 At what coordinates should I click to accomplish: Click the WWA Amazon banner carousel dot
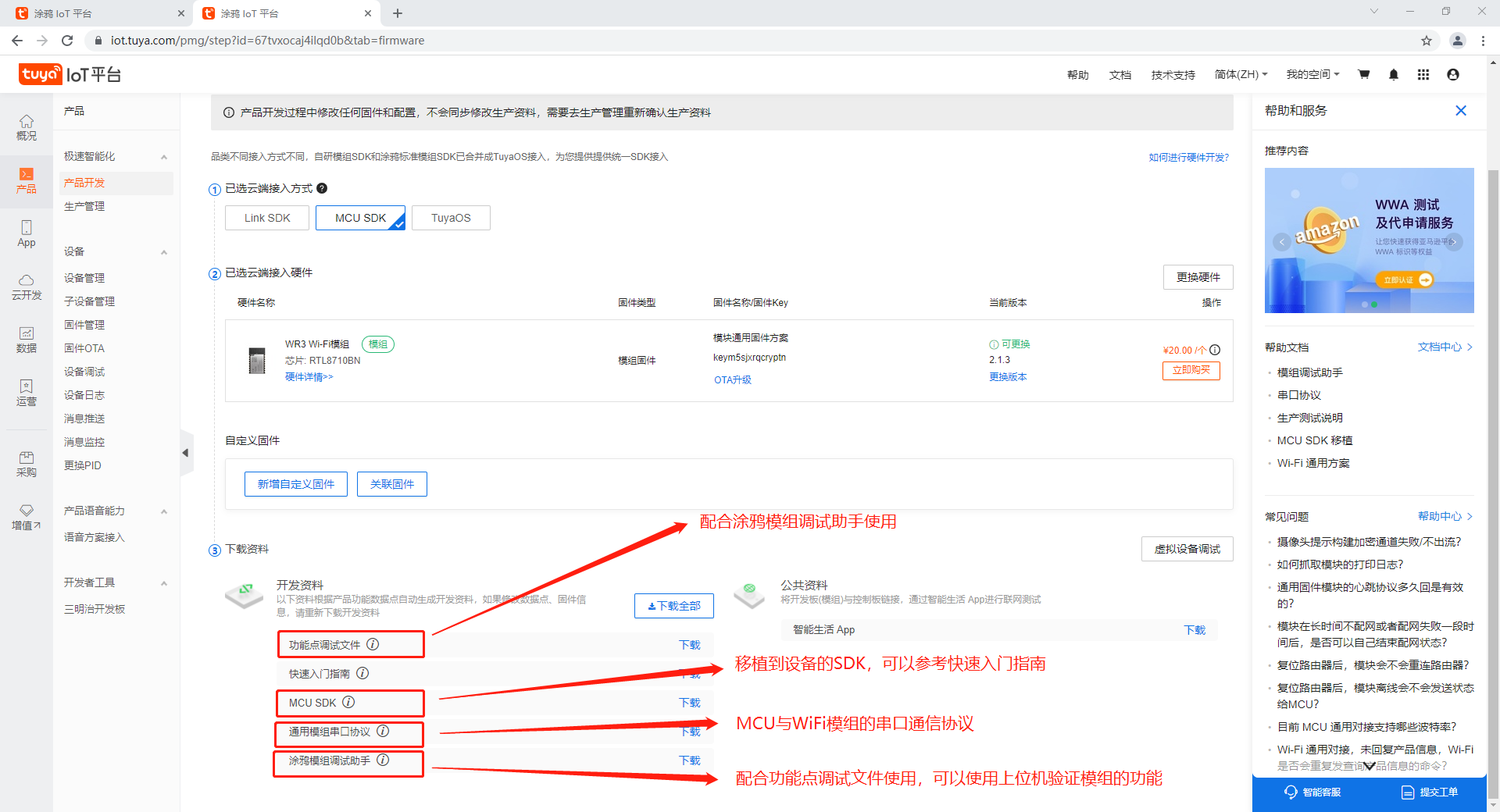tap(1365, 304)
